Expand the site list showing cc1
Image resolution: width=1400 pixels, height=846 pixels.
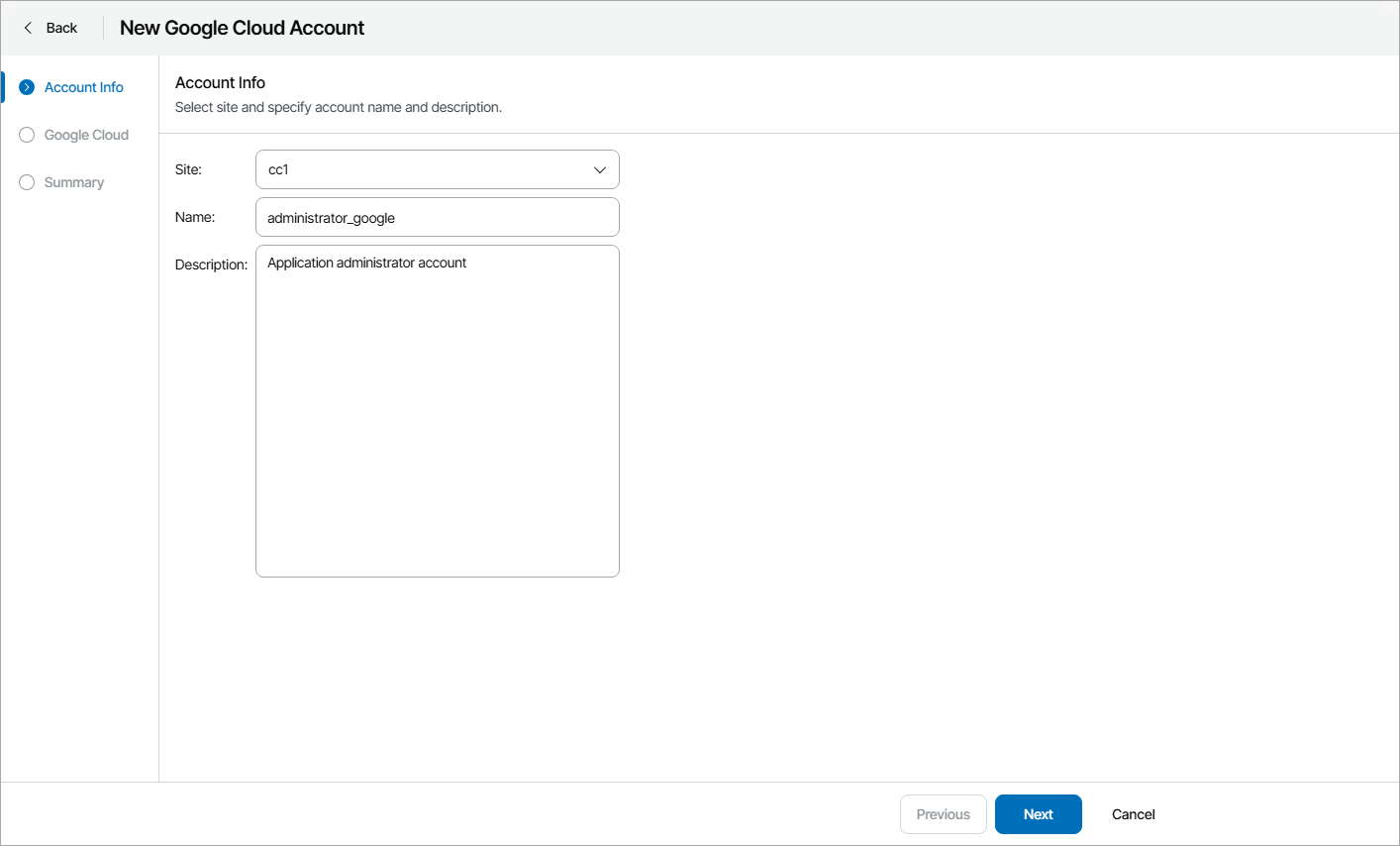click(x=599, y=169)
